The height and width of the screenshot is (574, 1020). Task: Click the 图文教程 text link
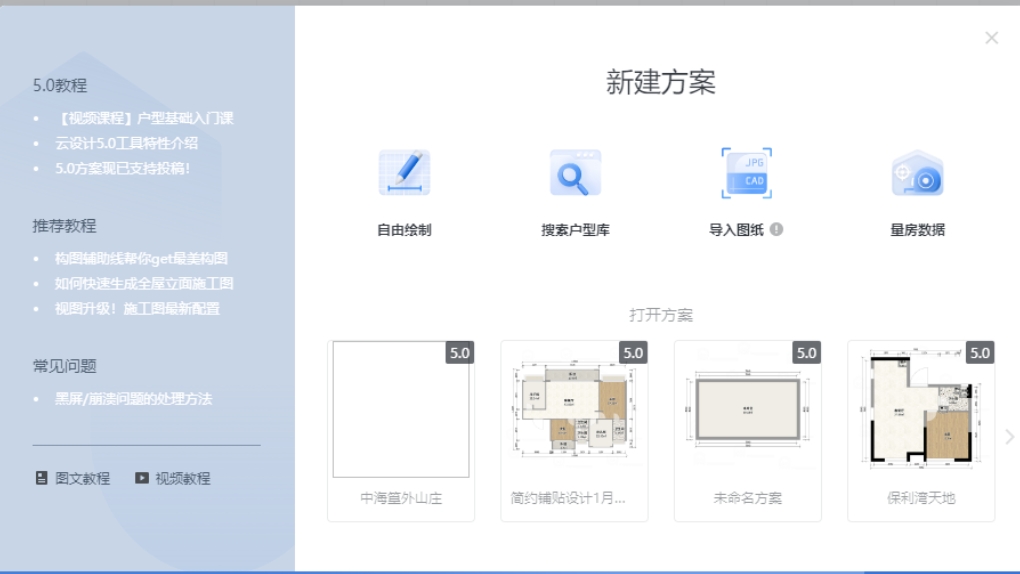(x=83, y=478)
